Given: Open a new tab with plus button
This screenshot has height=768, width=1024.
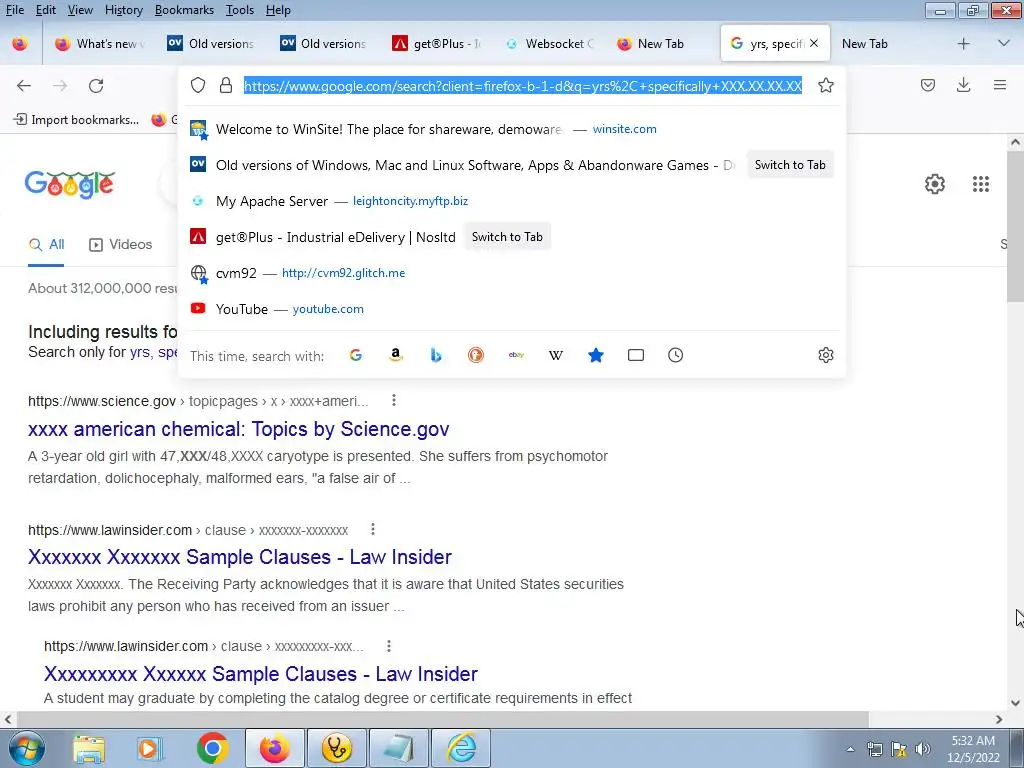Looking at the screenshot, I should point(963,44).
